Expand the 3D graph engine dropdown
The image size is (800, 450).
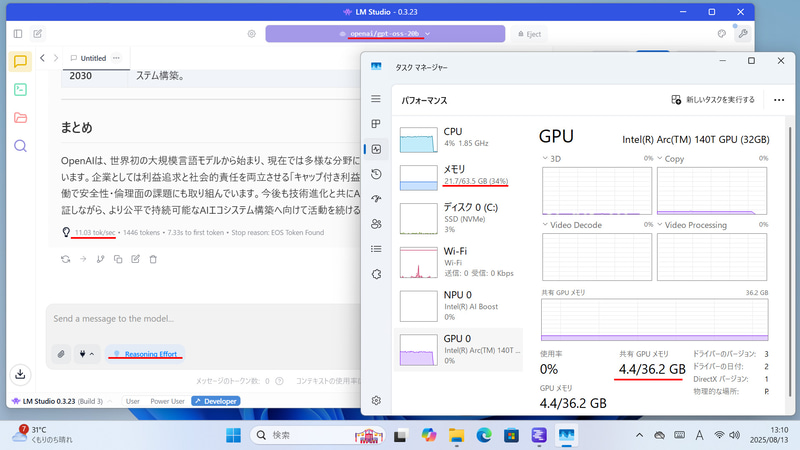[545, 159]
